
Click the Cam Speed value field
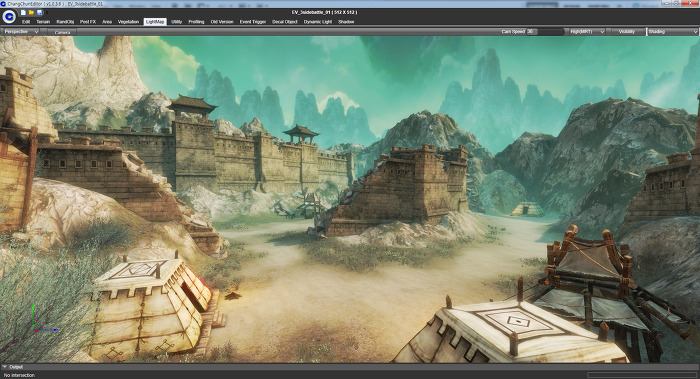click(x=532, y=32)
